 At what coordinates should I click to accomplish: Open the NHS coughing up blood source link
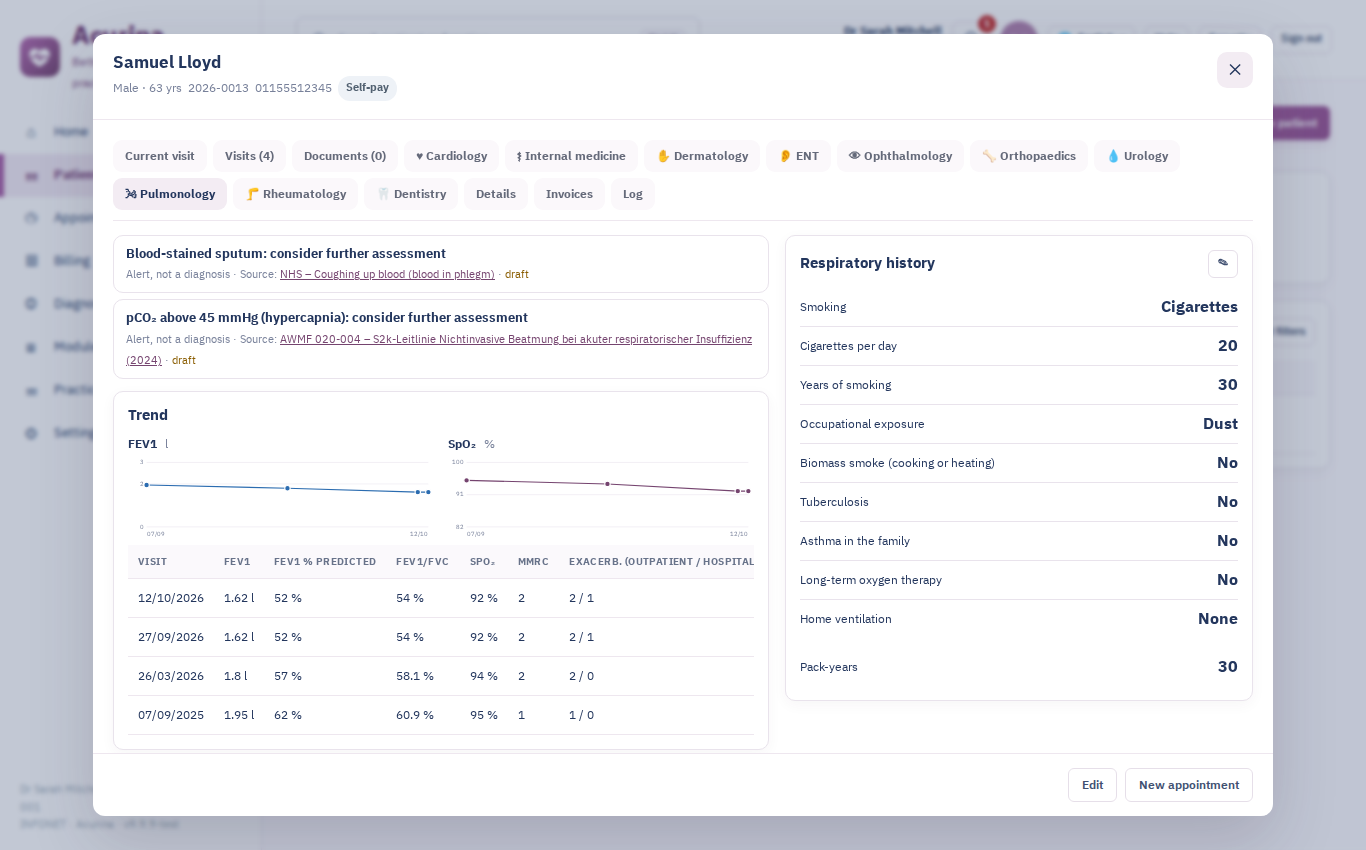387,274
